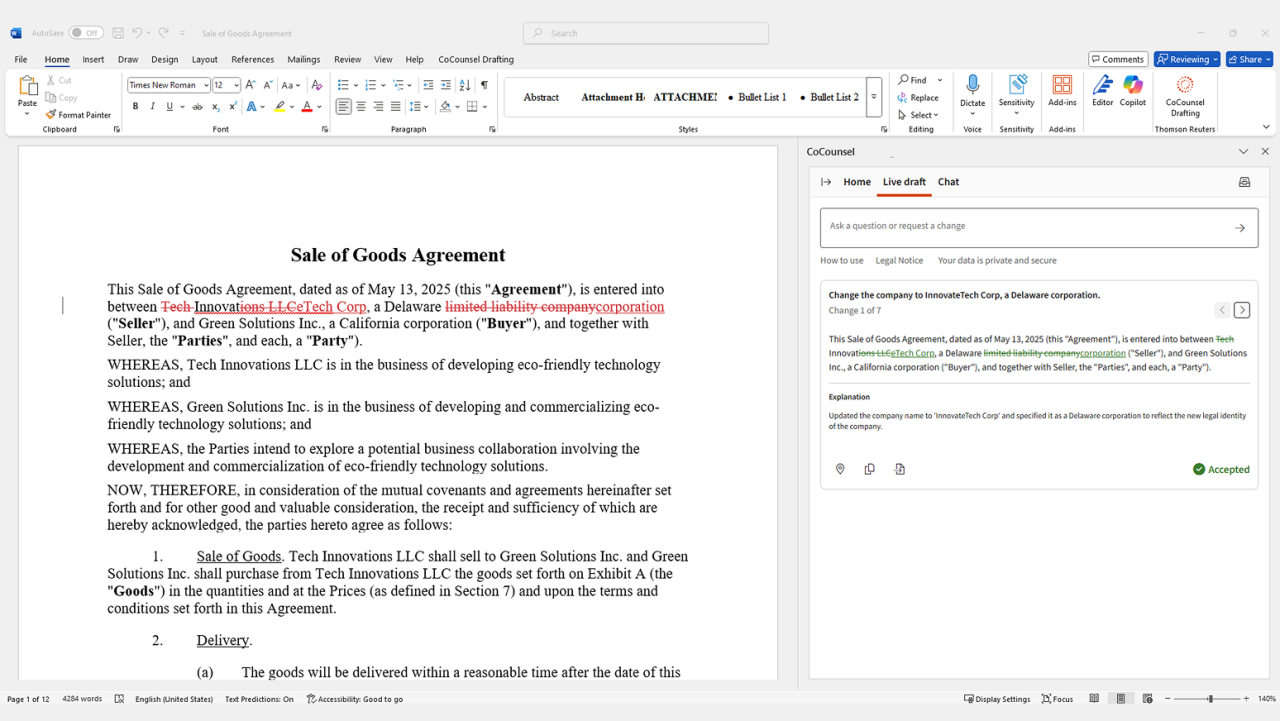Show paragraph marks with the pilcrow icon
Screen dimensions: 1280x721
pyautogui.click(x=484, y=85)
